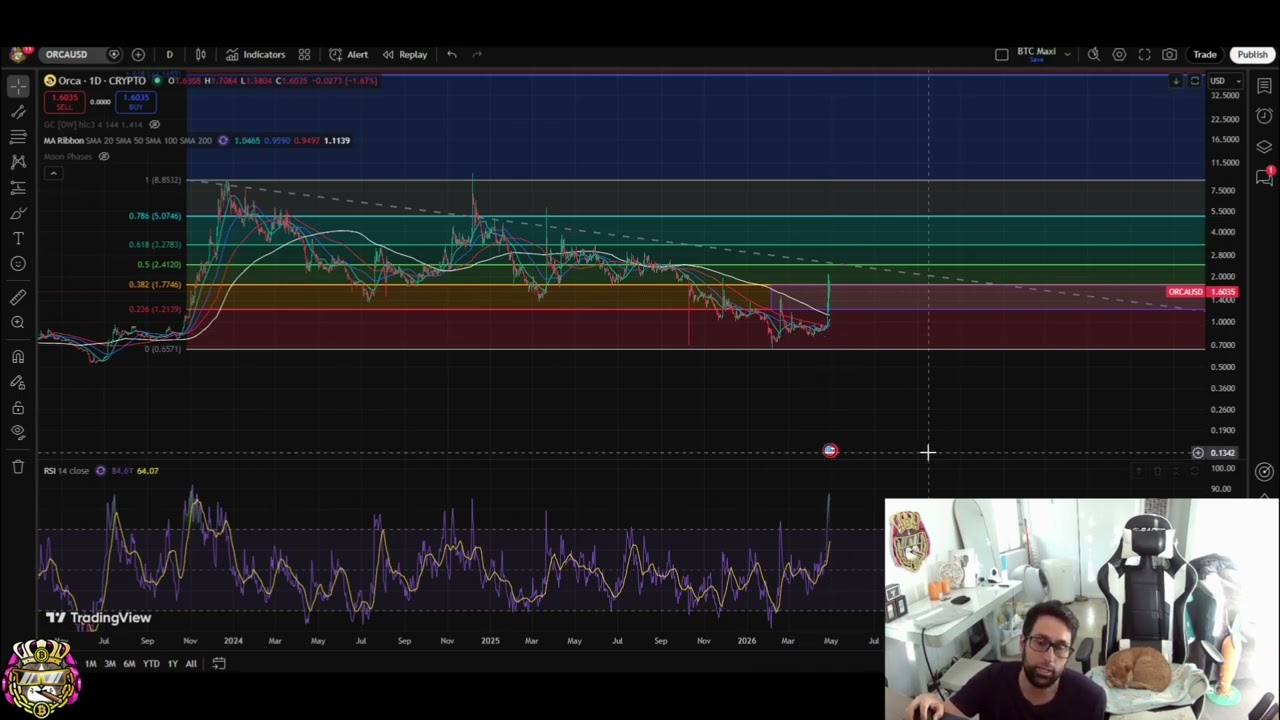Click the trash remove objects icon

18,466
